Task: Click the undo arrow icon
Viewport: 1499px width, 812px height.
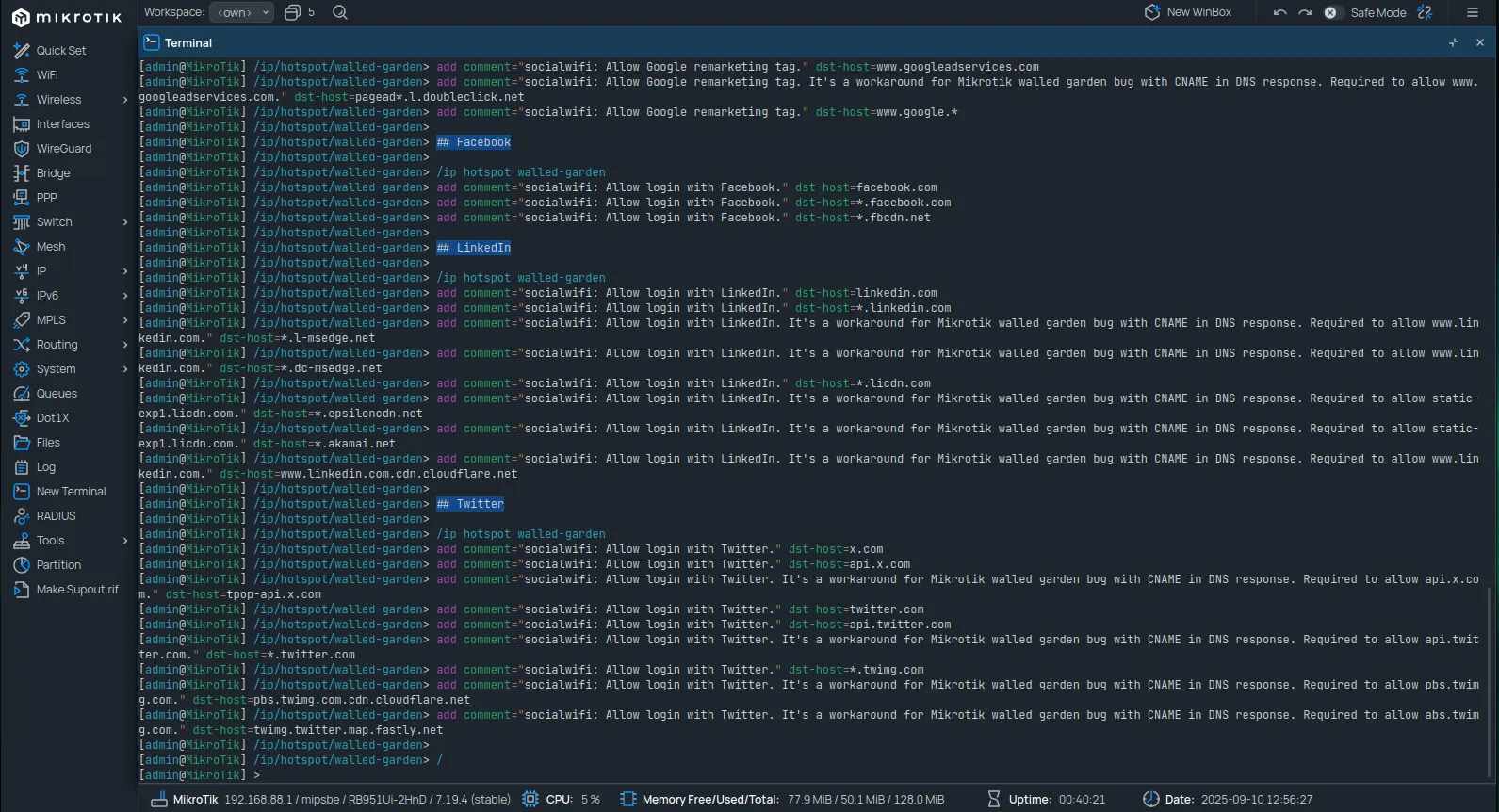Action: pos(1279,12)
